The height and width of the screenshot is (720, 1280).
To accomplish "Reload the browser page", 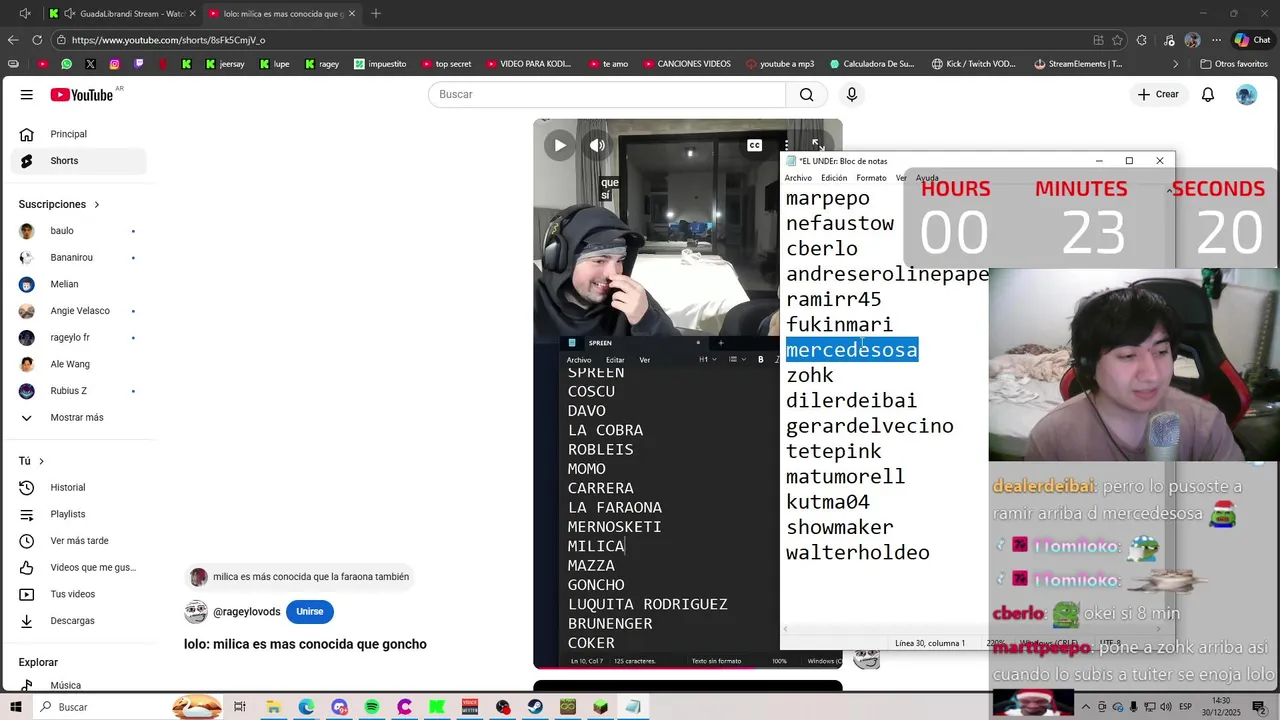I will 37,40.
